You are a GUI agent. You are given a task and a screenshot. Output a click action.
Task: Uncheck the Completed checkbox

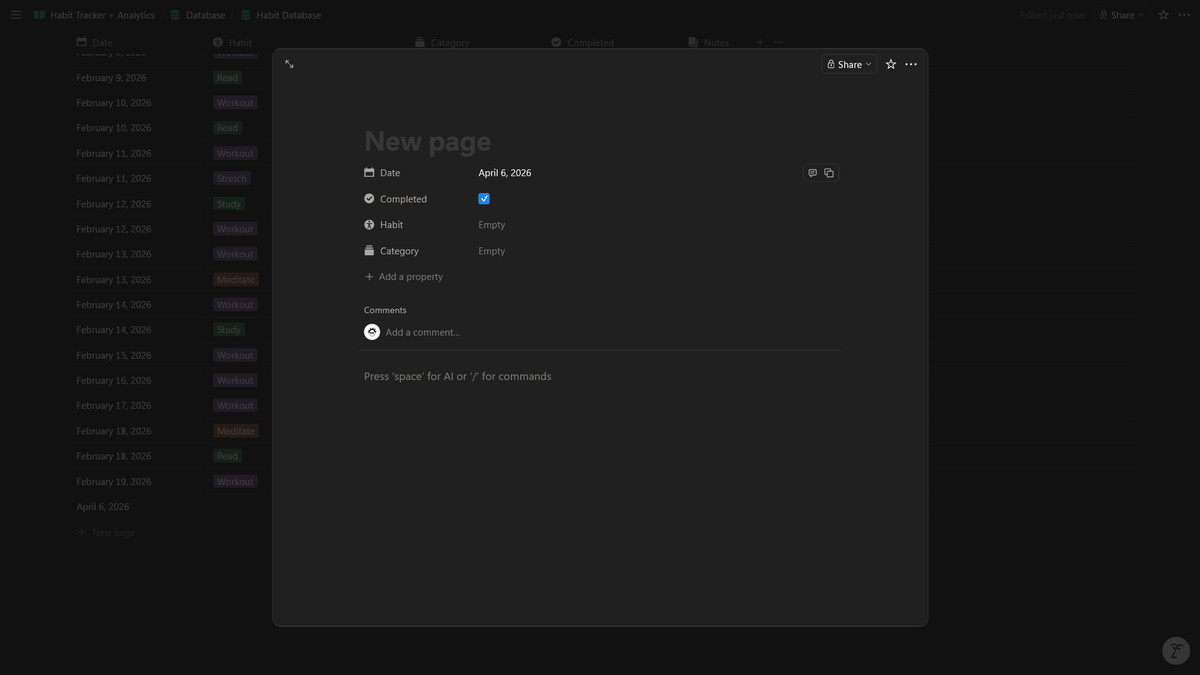[x=484, y=199]
